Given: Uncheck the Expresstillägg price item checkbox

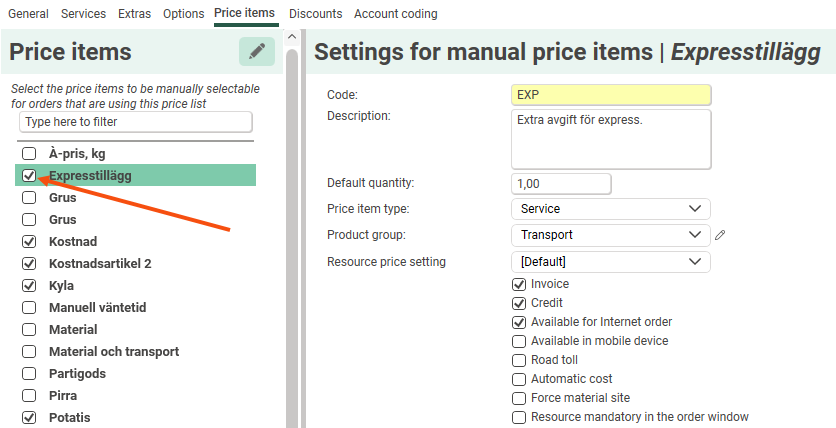Looking at the screenshot, I should click(30, 176).
